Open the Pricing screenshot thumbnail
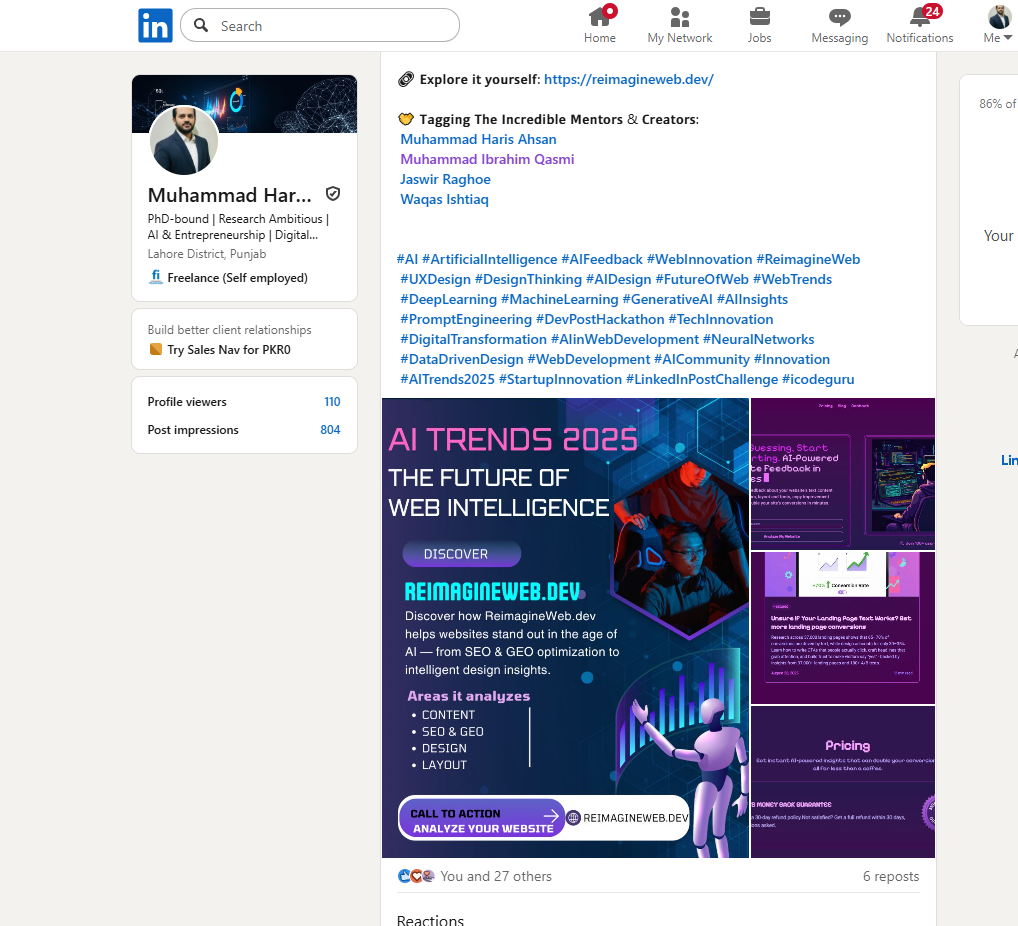Image resolution: width=1018 pixels, height=926 pixels. (x=843, y=782)
